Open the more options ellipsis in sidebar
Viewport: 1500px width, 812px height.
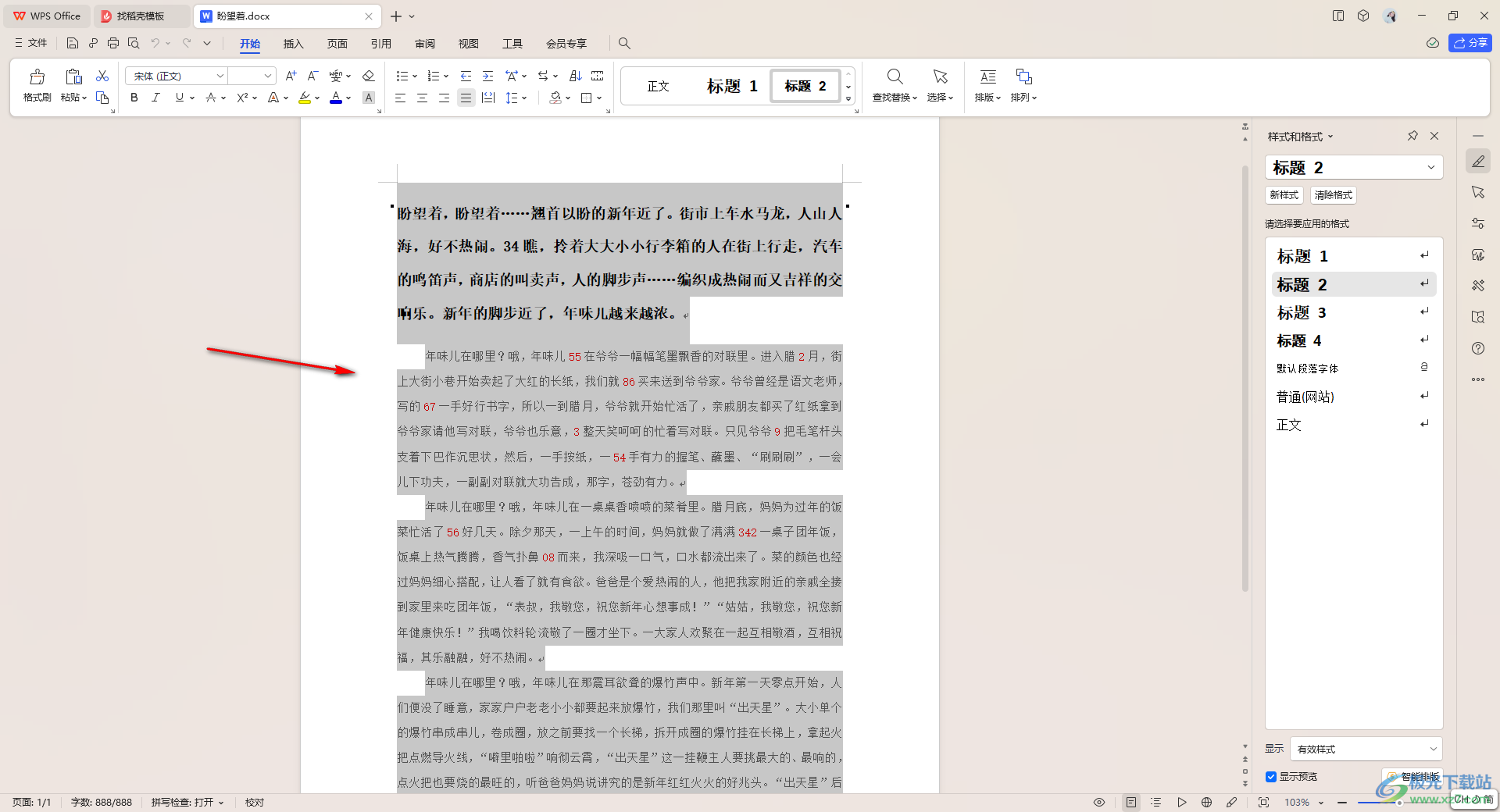(1478, 379)
